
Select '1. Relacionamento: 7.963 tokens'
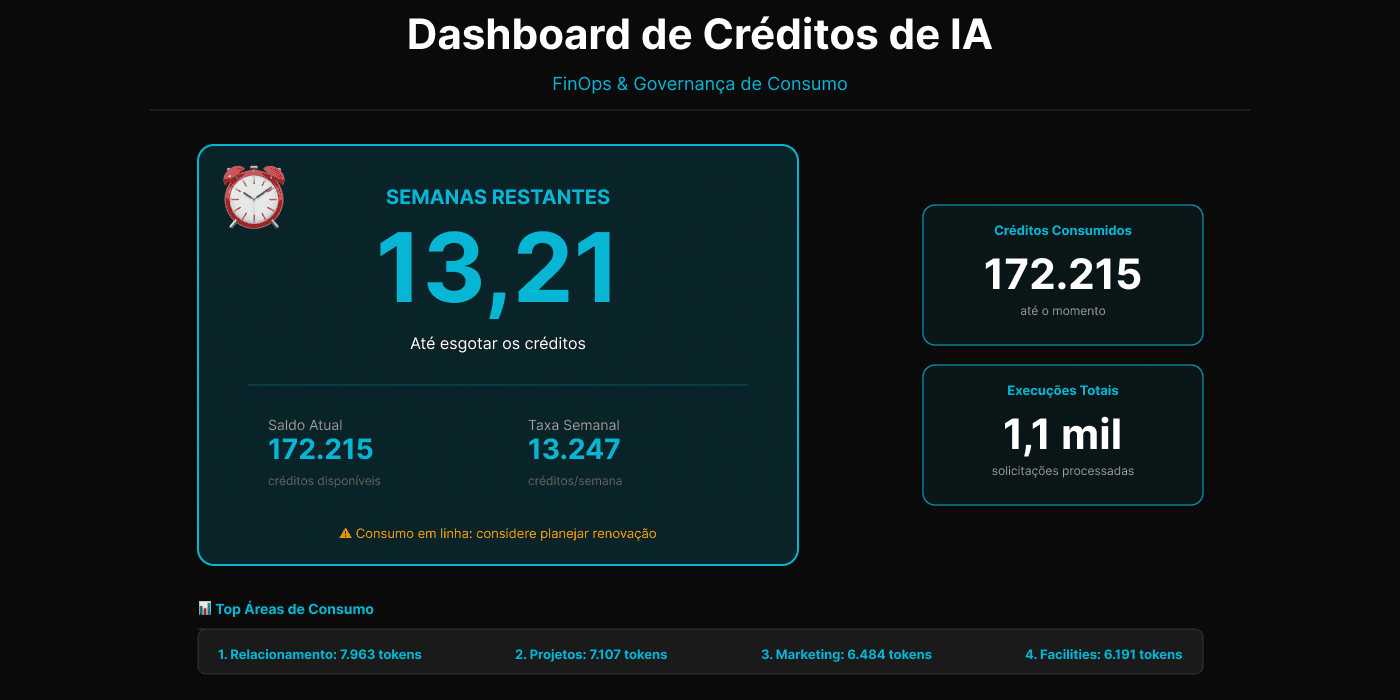pyautogui.click(x=320, y=655)
